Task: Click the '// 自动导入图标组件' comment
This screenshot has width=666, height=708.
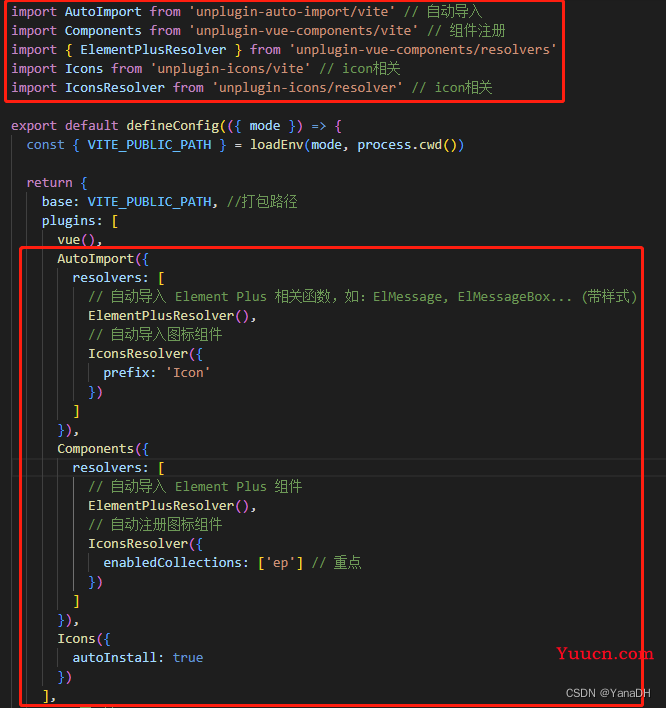Action: click(155, 335)
